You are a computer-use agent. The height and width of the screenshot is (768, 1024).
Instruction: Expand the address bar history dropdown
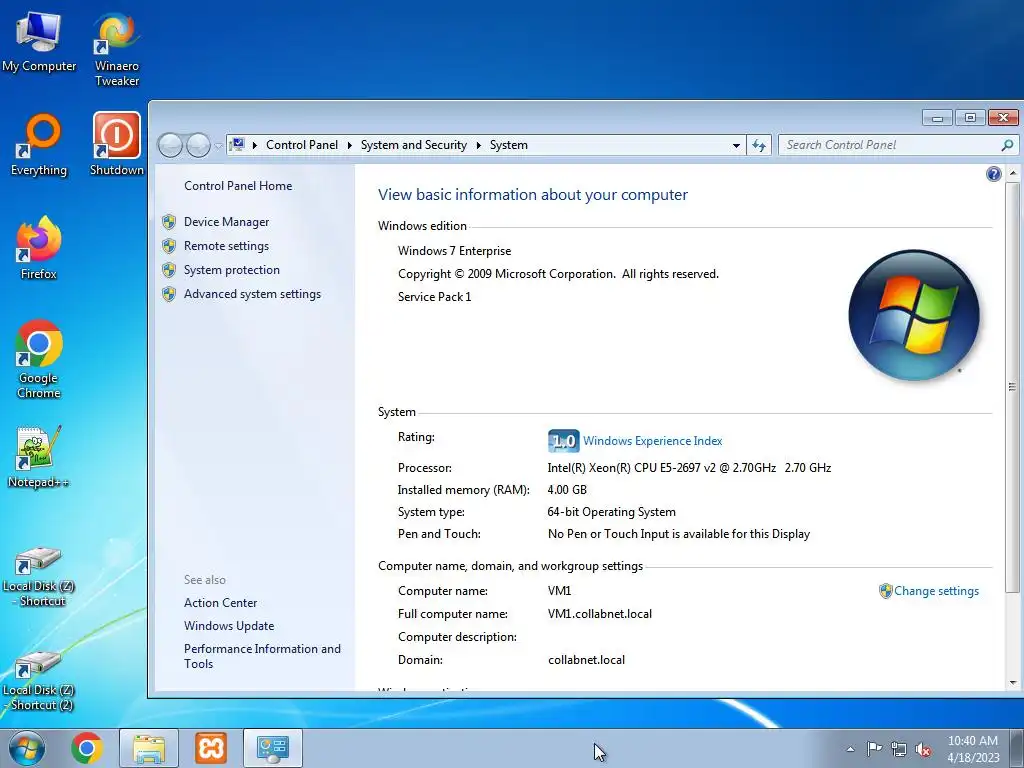click(x=736, y=145)
